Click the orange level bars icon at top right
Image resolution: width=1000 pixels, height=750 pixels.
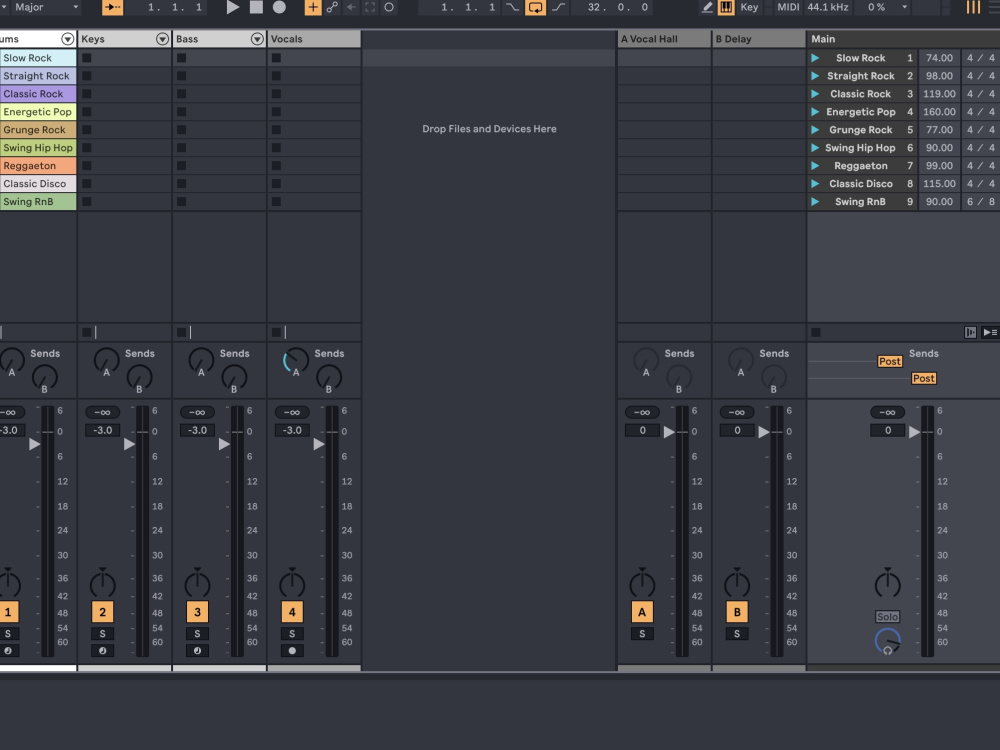(x=973, y=7)
